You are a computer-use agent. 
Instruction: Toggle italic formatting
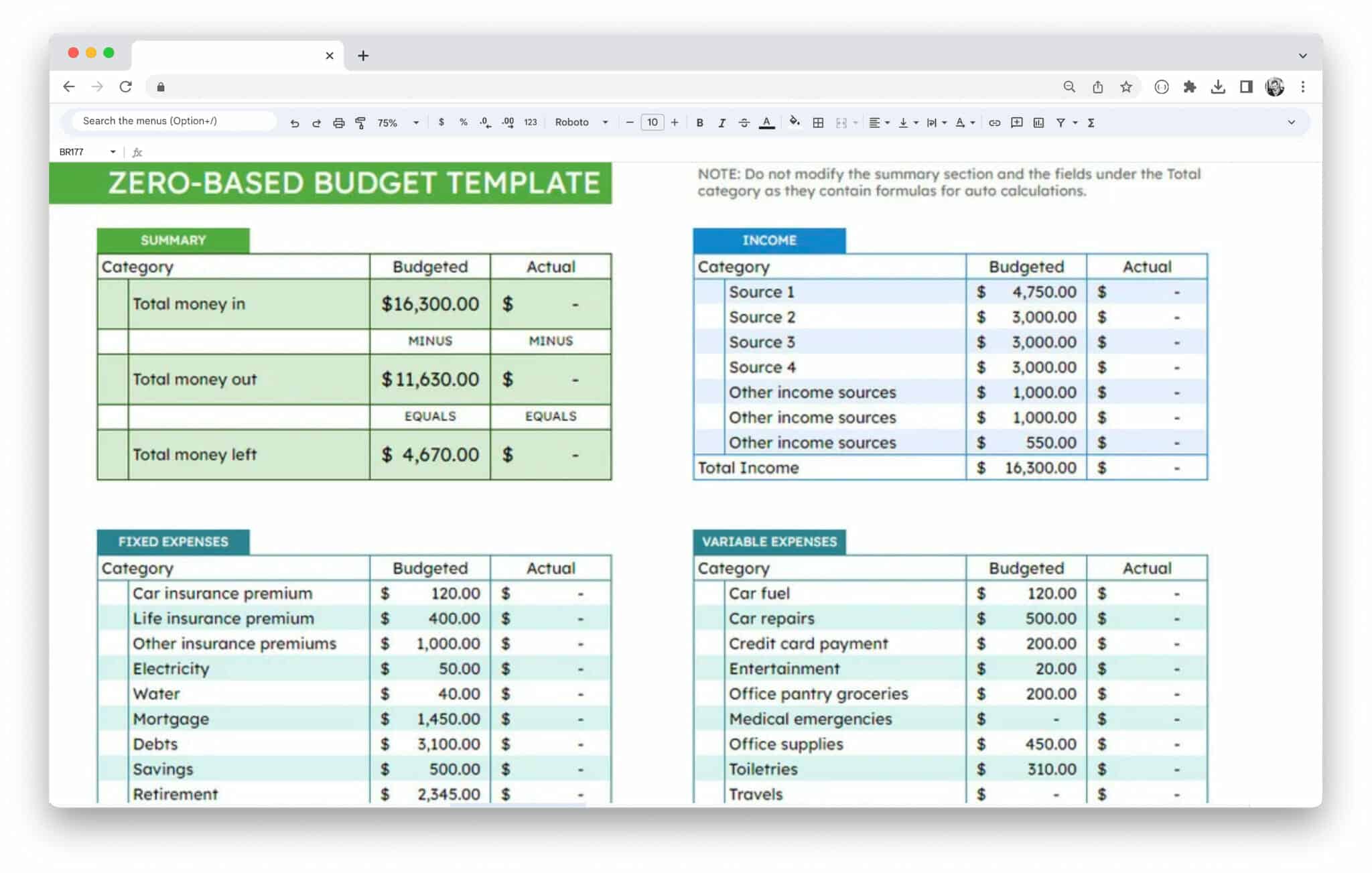[722, 123]
